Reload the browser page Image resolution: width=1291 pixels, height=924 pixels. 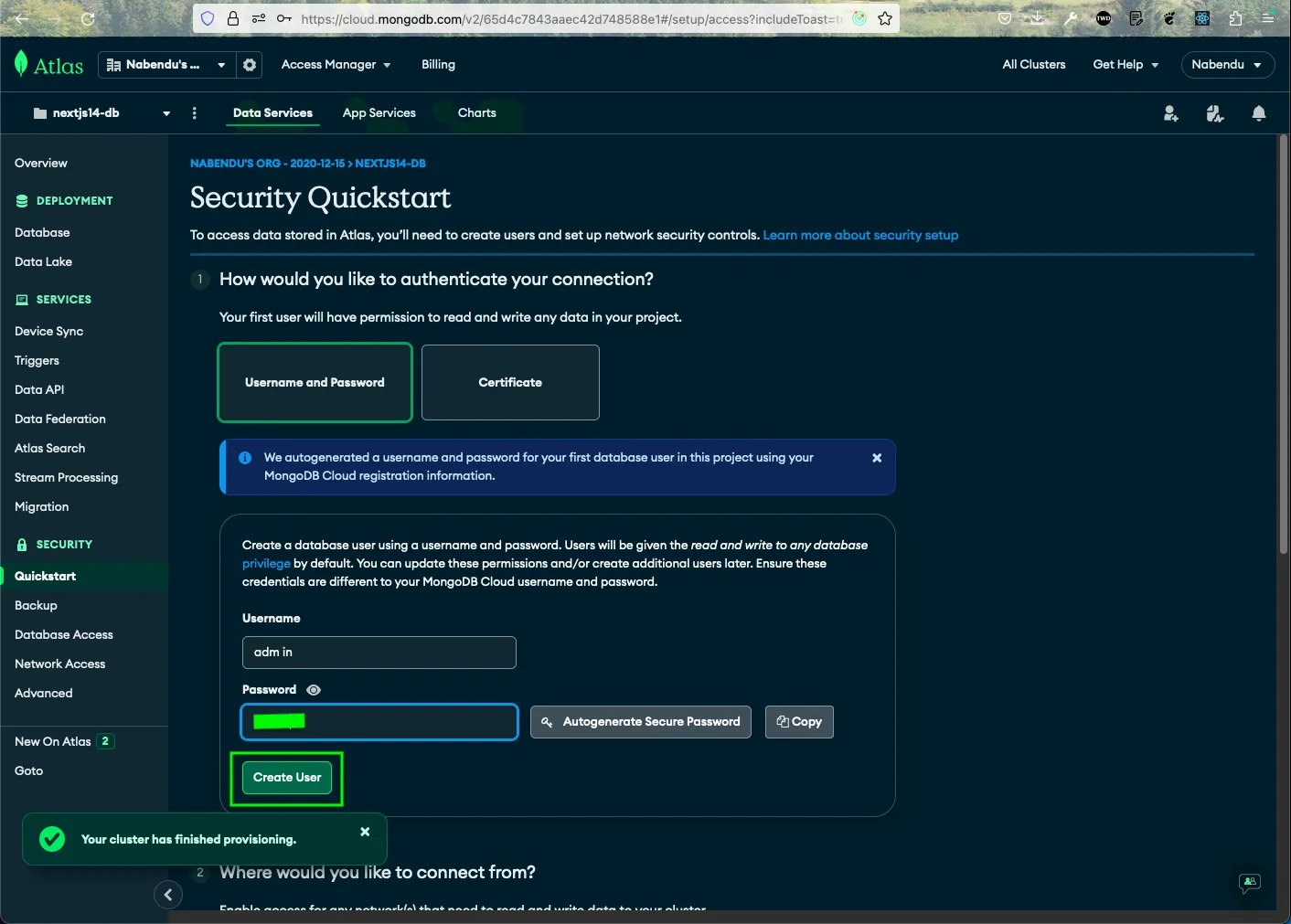[88, 18]
